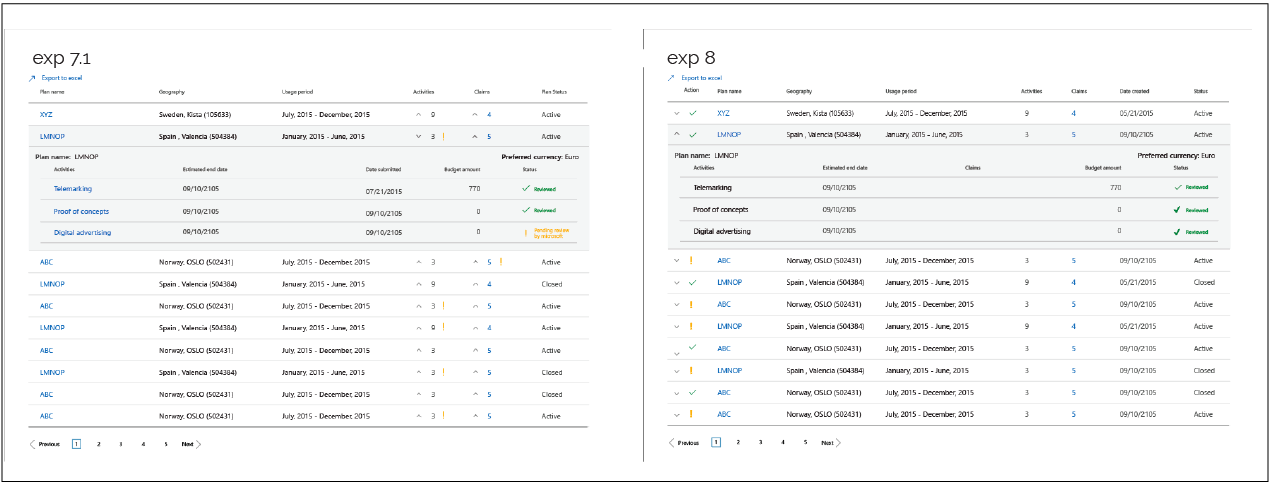
Task: Click Telemarking's green Reviewed checkmark in exp 7.1
Action: pos(526,188)
